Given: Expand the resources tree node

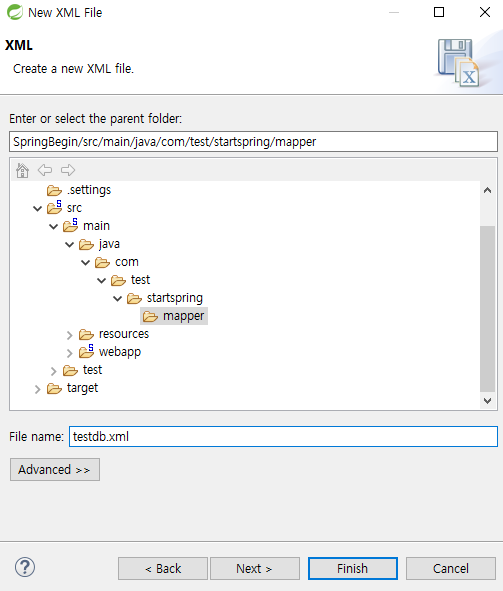Looking at the screenshot, I should pos(69,335).
